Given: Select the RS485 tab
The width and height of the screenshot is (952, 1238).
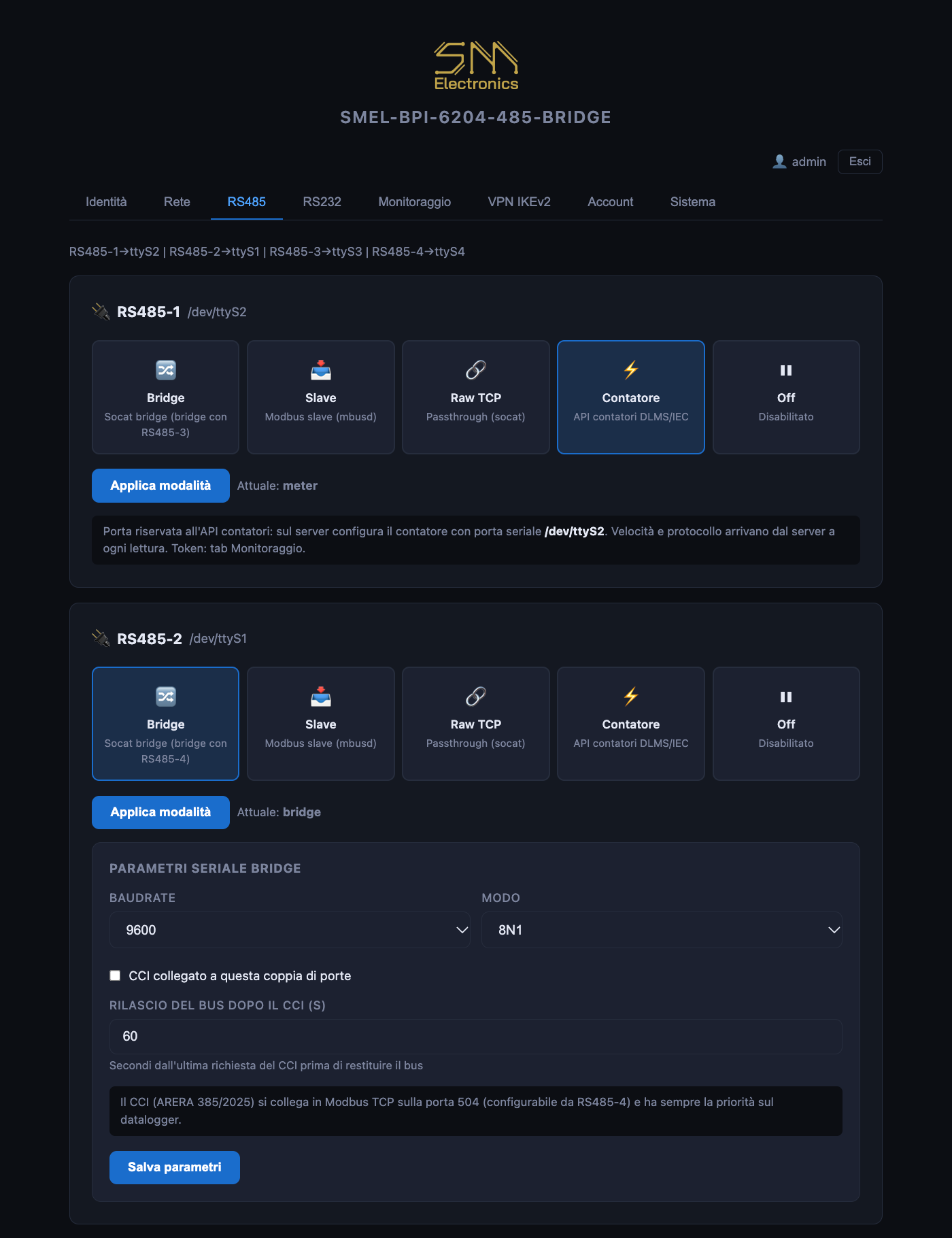Looking at the screenshot, I should [x=246, y=201].
